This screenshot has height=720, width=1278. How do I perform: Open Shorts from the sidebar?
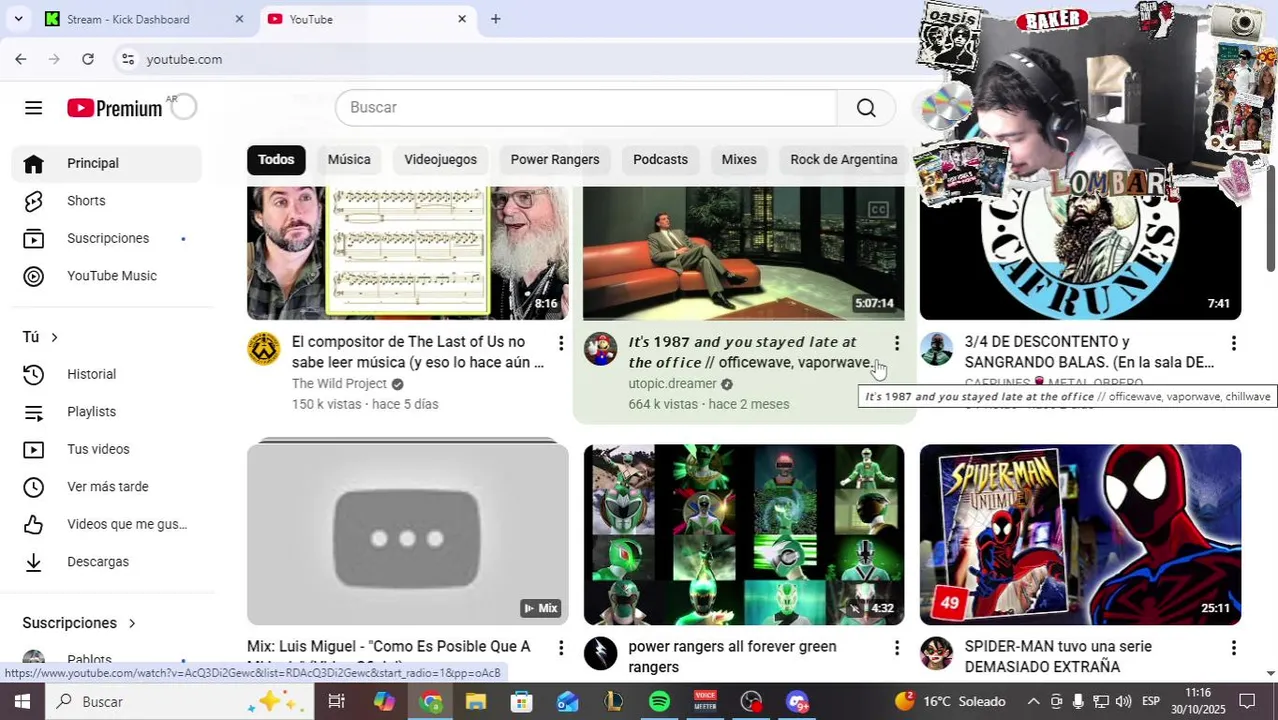click(106, 201)
